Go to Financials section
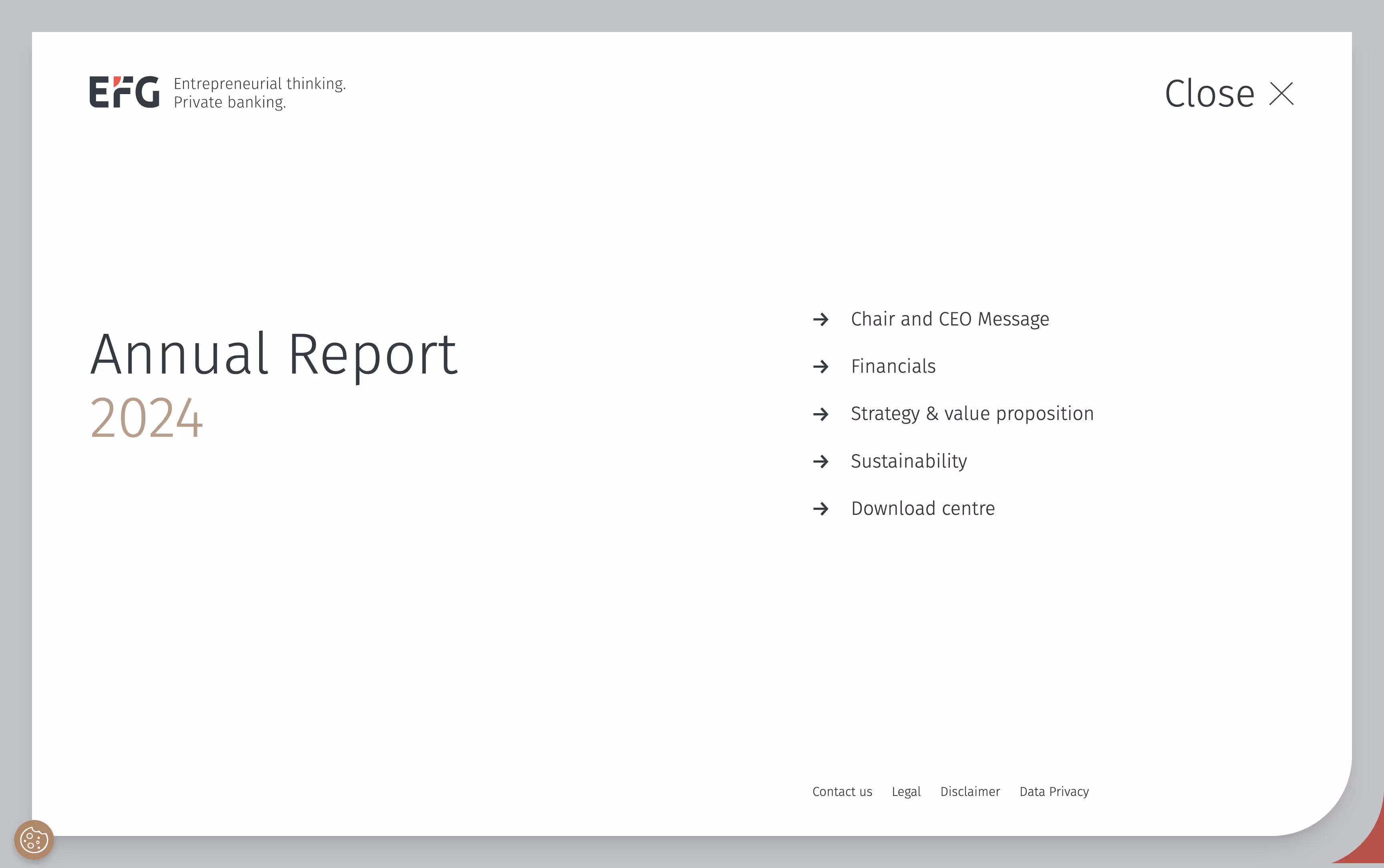Screen dimensions: 1384x868 pos(893,366)
